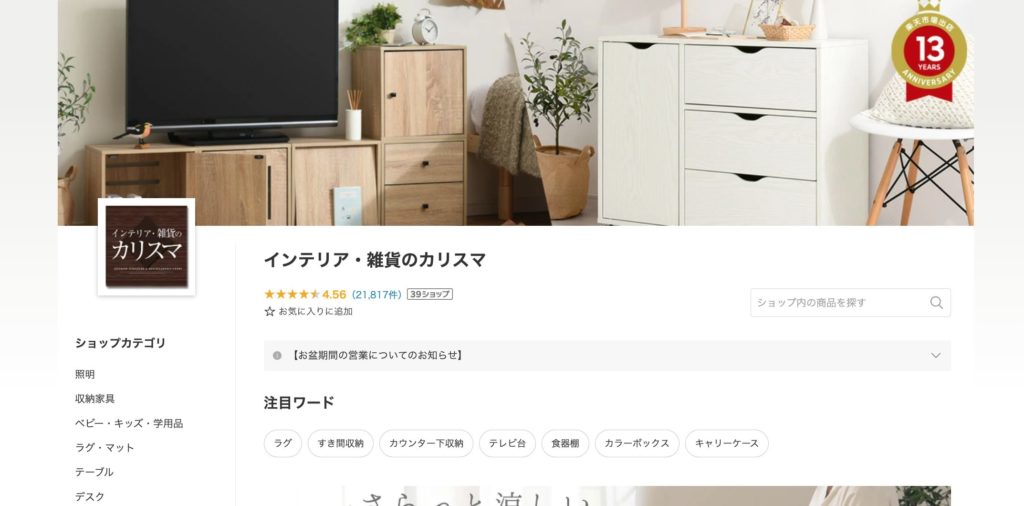Click the info icon beside お盆期間 notice
The height and width of the screenshot is (506, 1024).
click(277, 356)
